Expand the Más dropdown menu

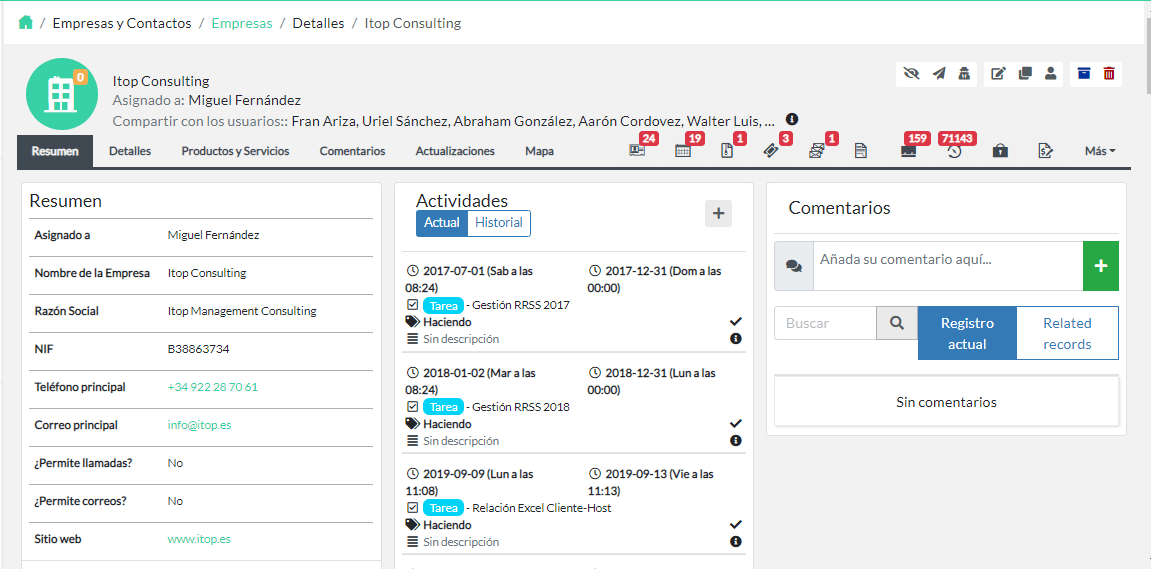[x=1099, y=152]
